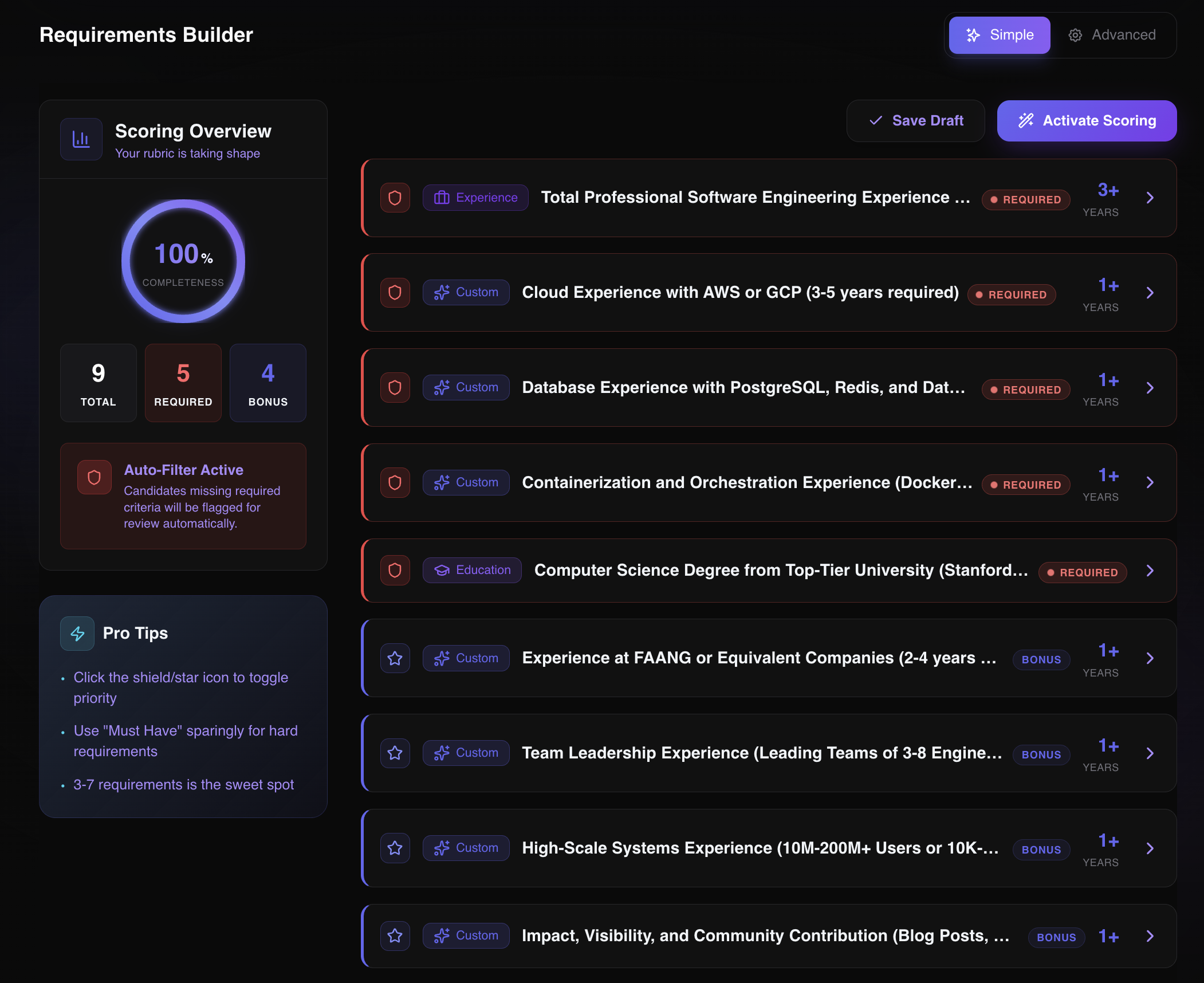Select the Simple mode tab

[x=999, y=35]
